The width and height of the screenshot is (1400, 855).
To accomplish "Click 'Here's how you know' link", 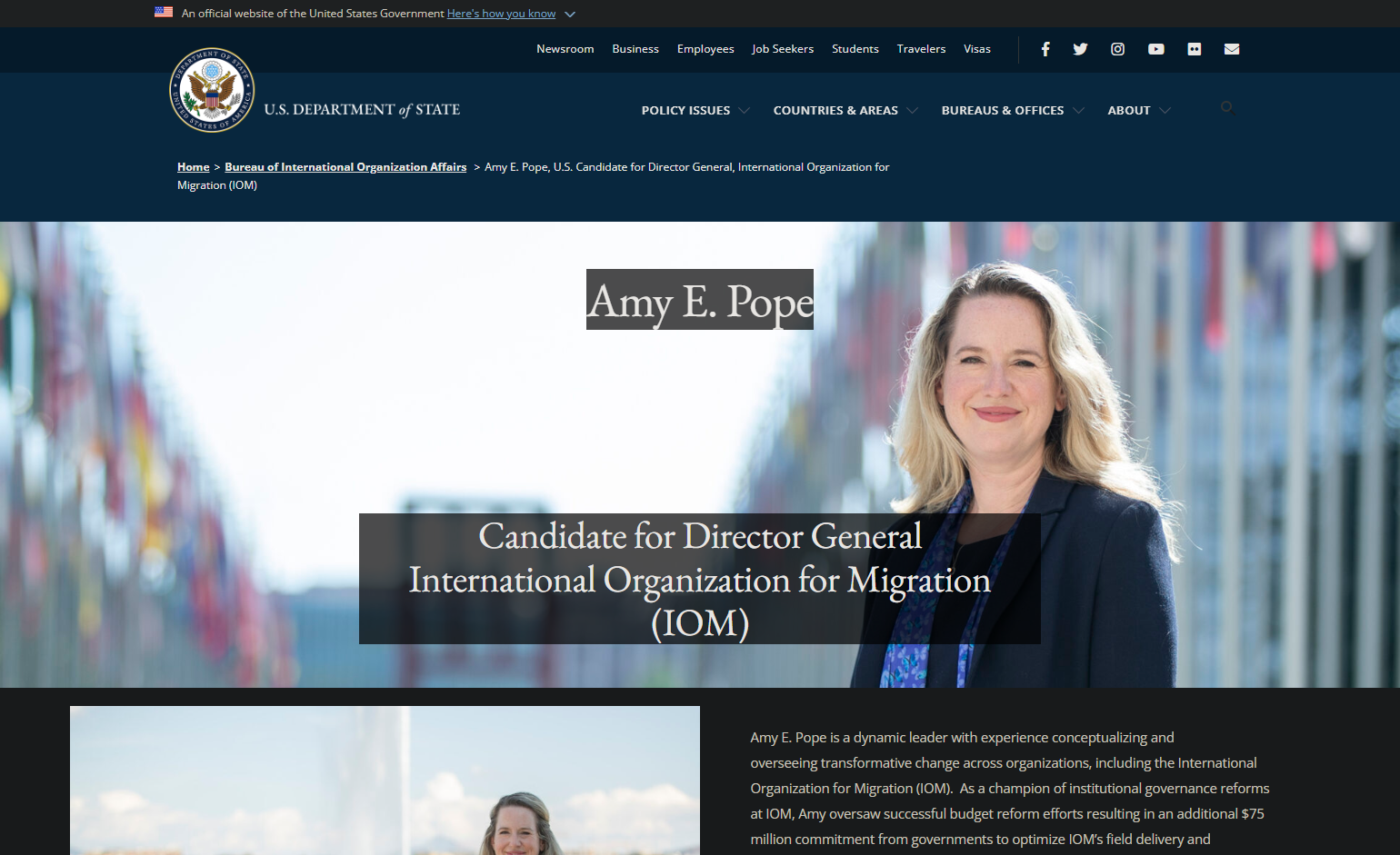I will (x=501, y=14).
